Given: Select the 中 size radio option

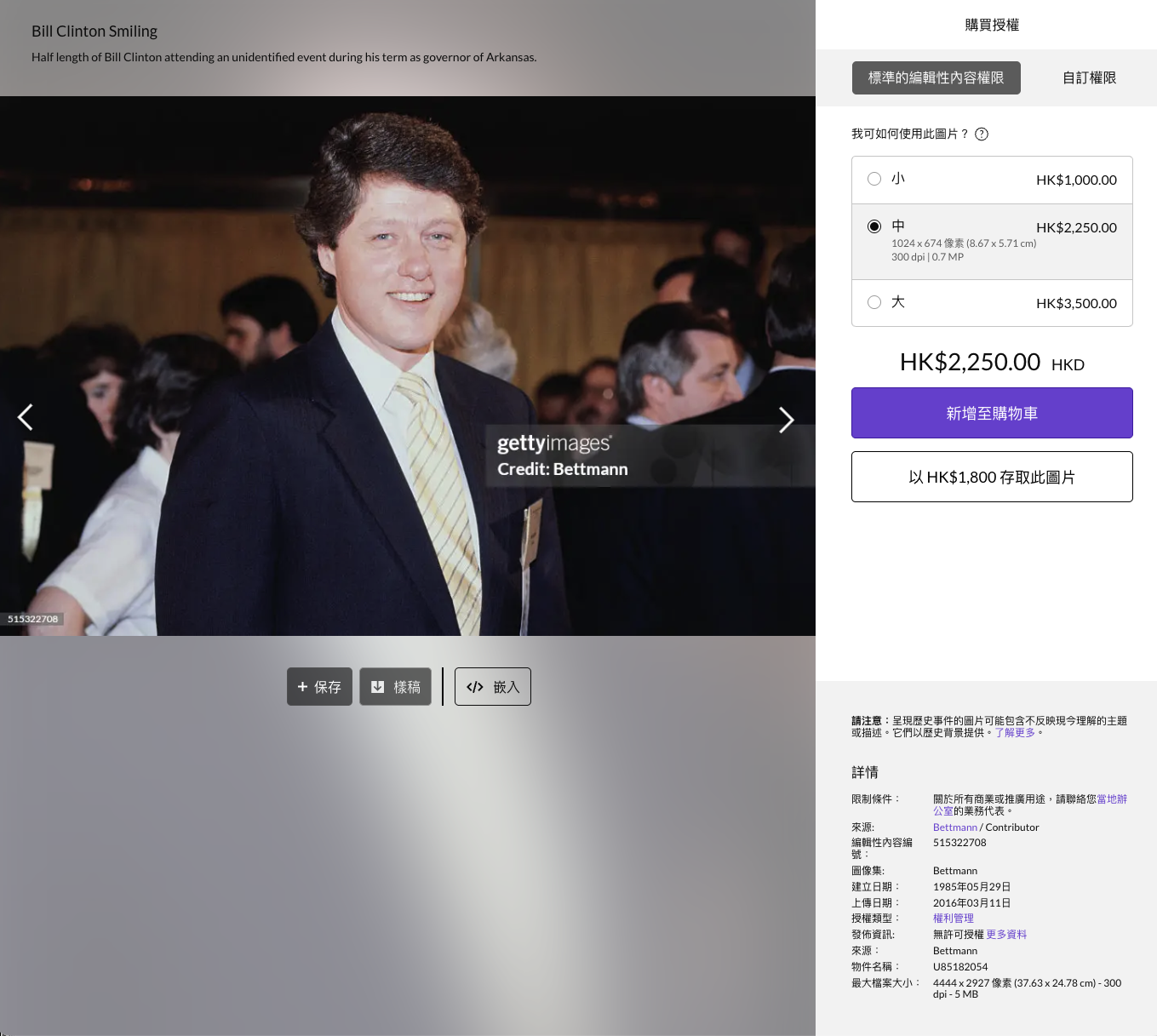Looking at the screenshot, I should click(874, 226).
